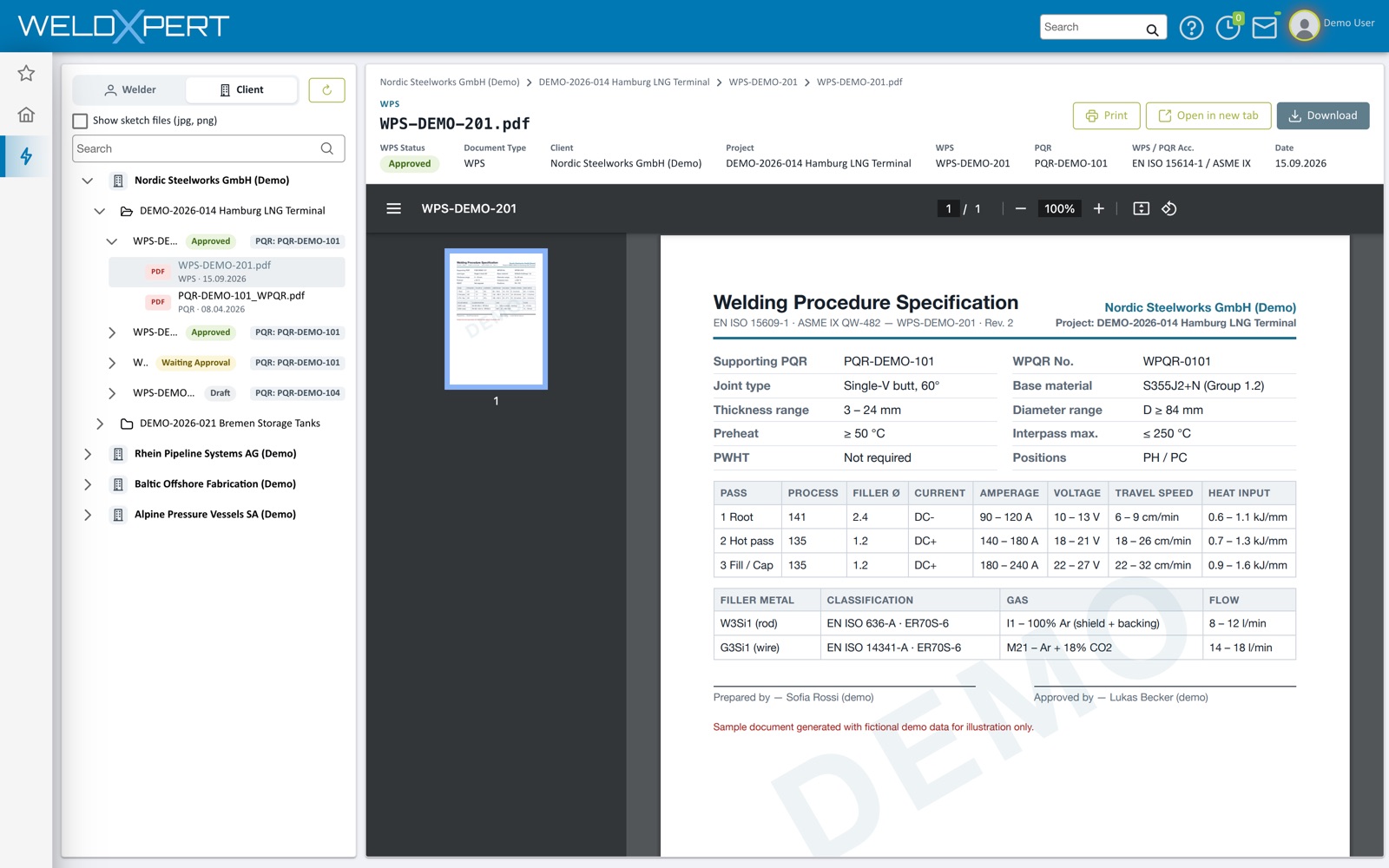1389x868 pixels.
Task: Expand Baltic Offshore Fabrication (Demo)
Action: click(88, 484)
